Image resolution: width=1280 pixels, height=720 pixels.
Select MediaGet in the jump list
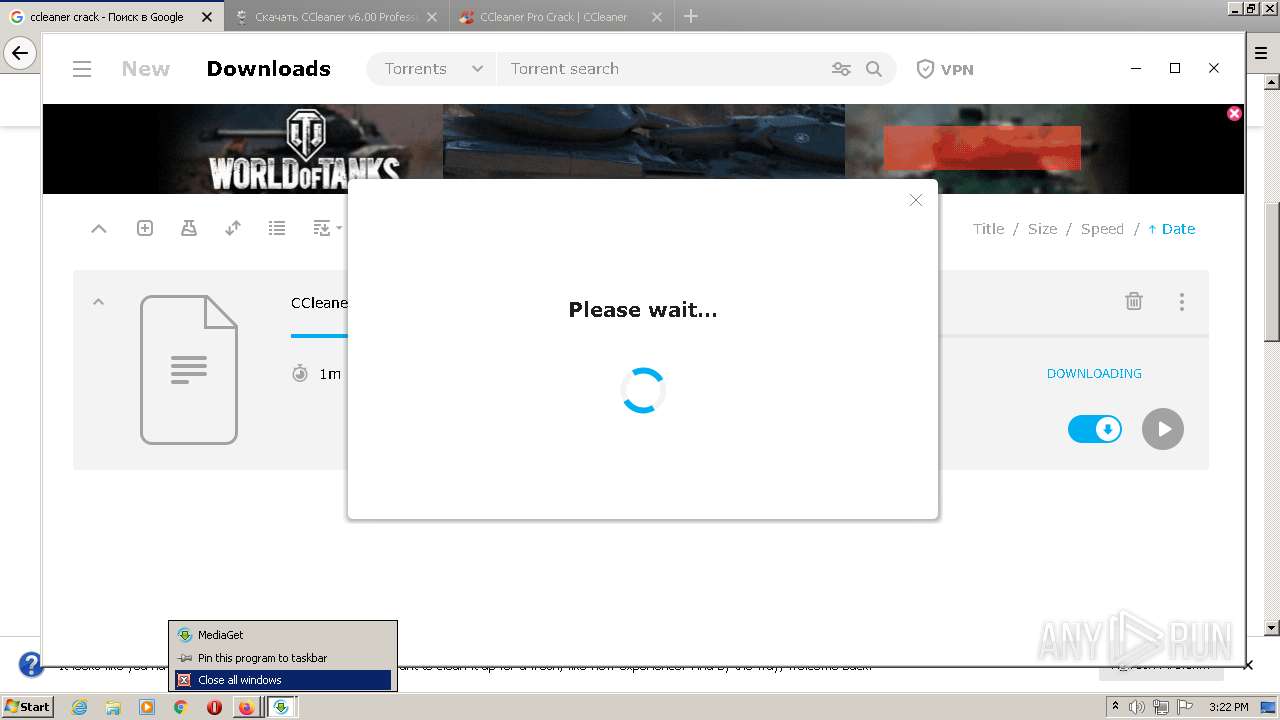[x=283, y=635]
